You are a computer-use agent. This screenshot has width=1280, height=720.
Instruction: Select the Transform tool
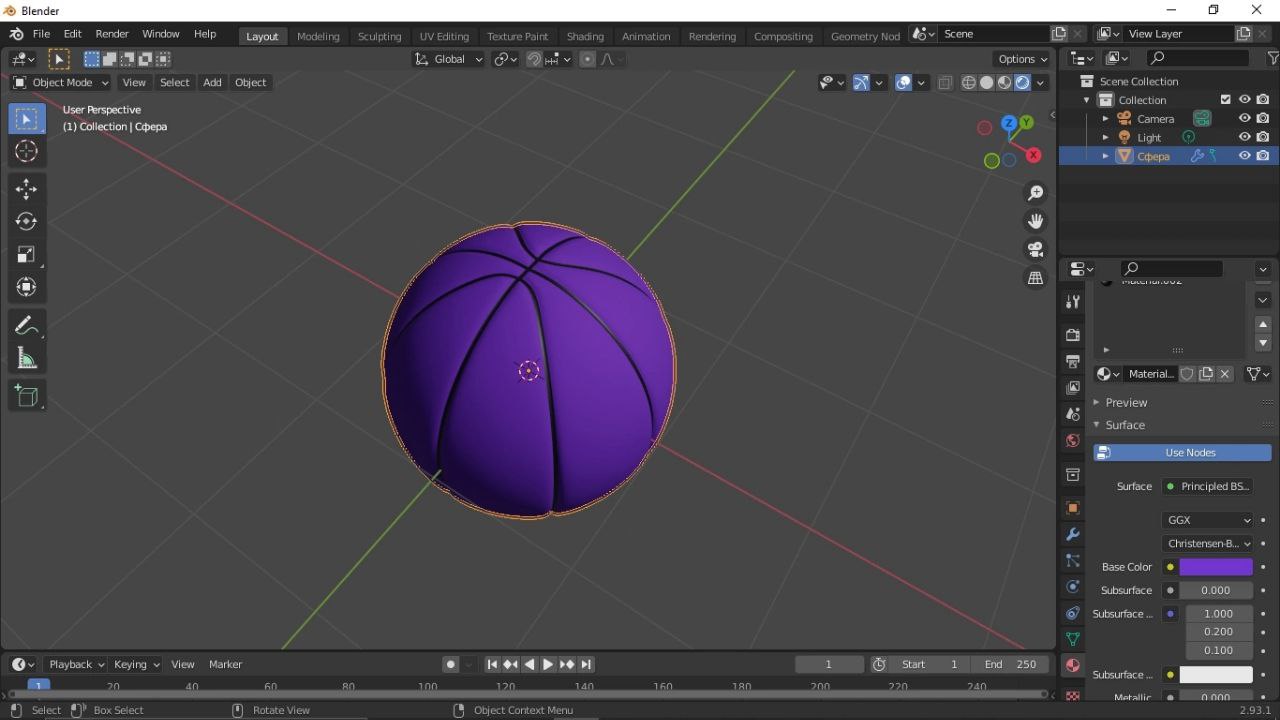[27, 287]
